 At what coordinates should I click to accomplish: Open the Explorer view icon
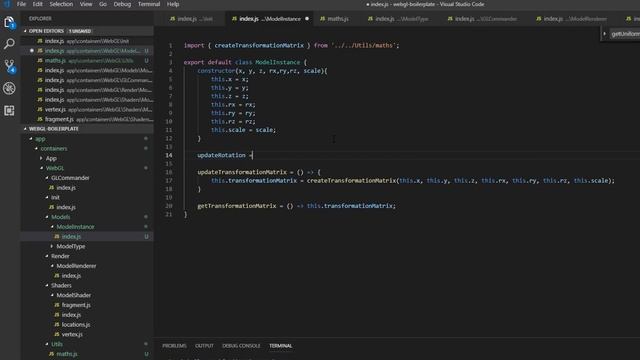tap(9, 22)
